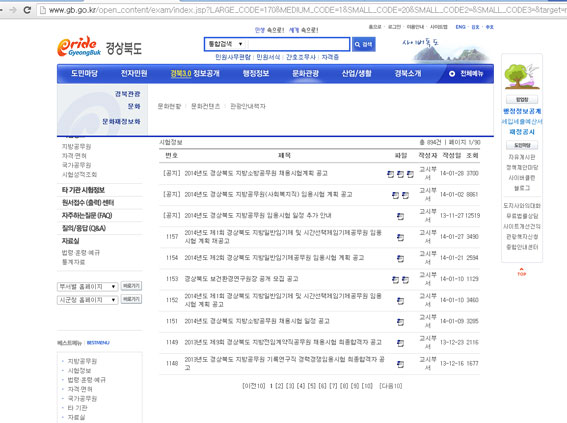Screen dimensions: 567x423
Task: Click the search text input box
Action: pos(298,44)
